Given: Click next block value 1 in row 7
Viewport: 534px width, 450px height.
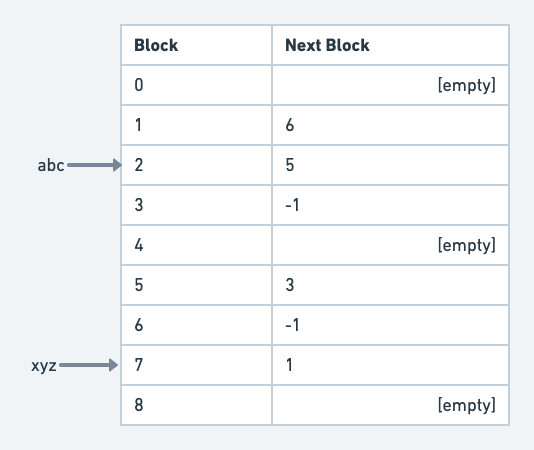Looking at the screenshot, I should pyautogui.click(x=289, y=365).
